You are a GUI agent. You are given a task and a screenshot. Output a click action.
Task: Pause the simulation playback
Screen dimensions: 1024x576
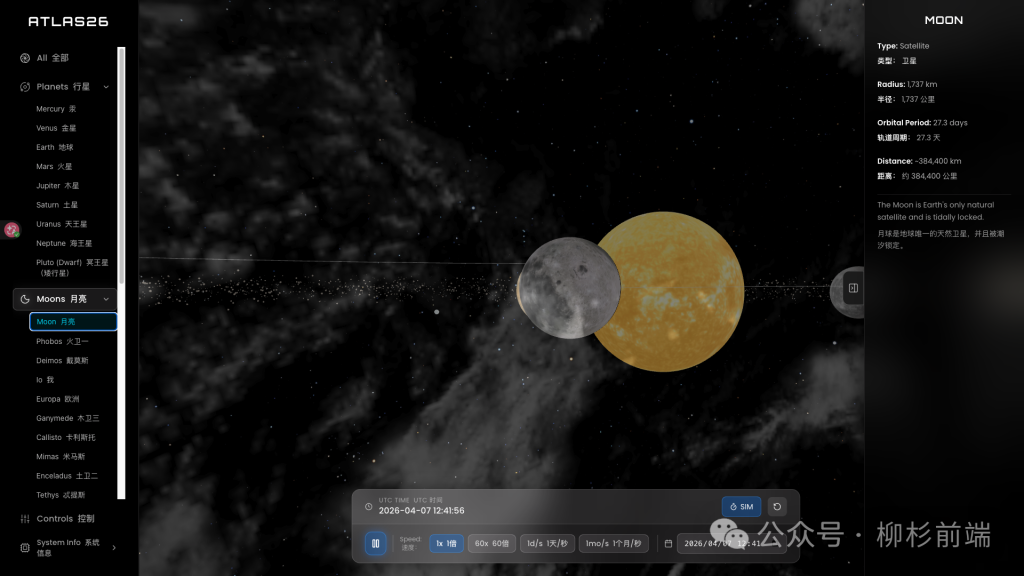(376, 543)
